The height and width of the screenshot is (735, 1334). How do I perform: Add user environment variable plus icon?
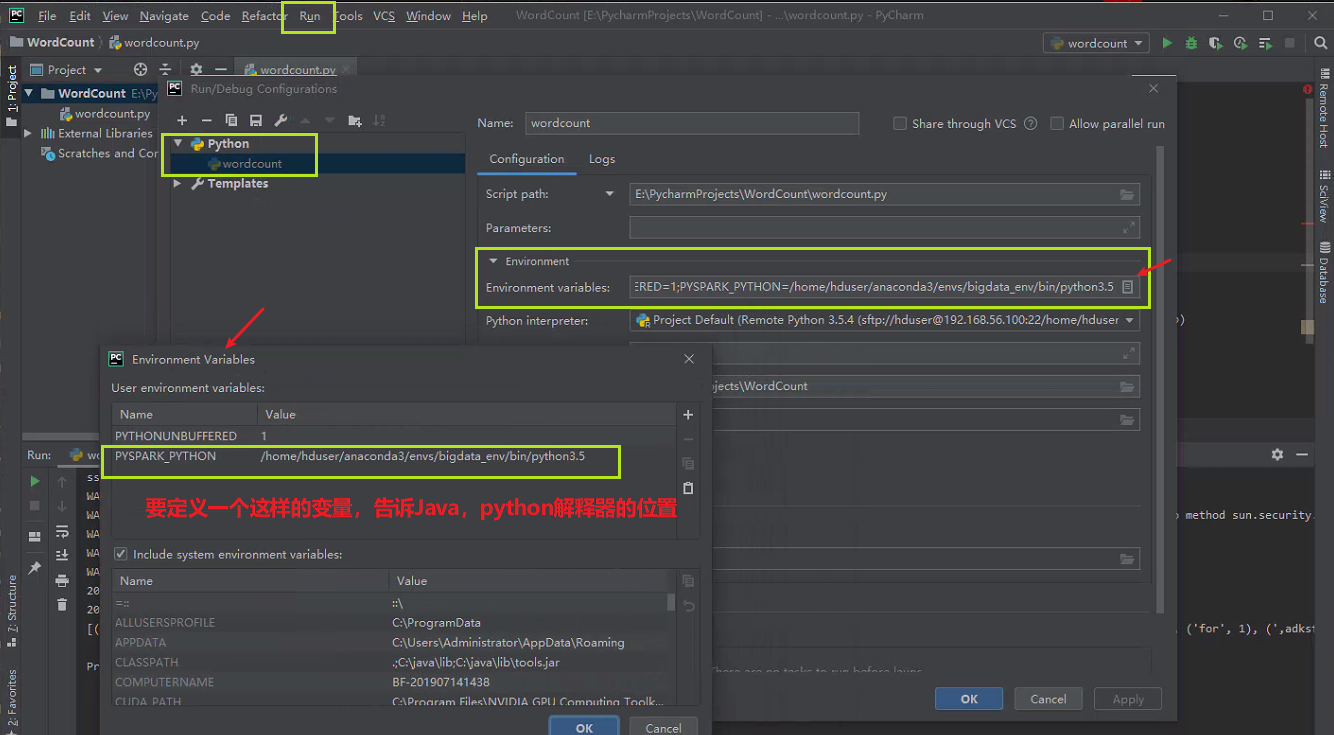688,415
